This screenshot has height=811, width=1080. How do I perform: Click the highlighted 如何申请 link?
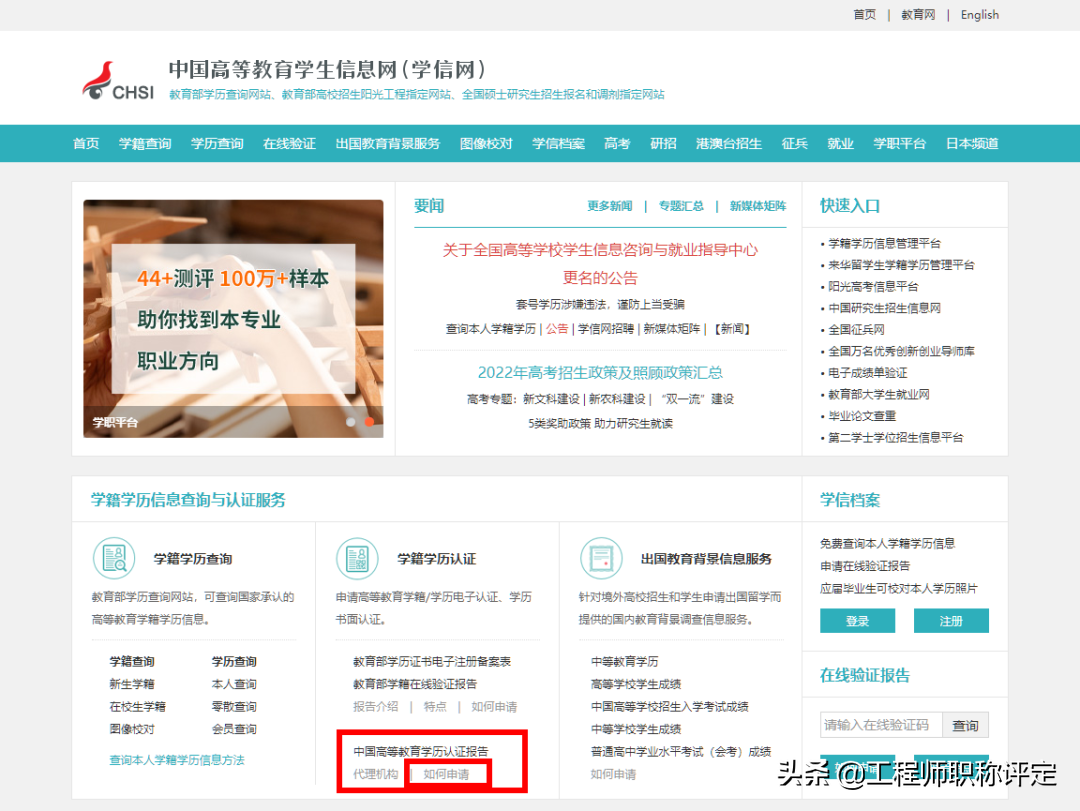pos(447,773)
